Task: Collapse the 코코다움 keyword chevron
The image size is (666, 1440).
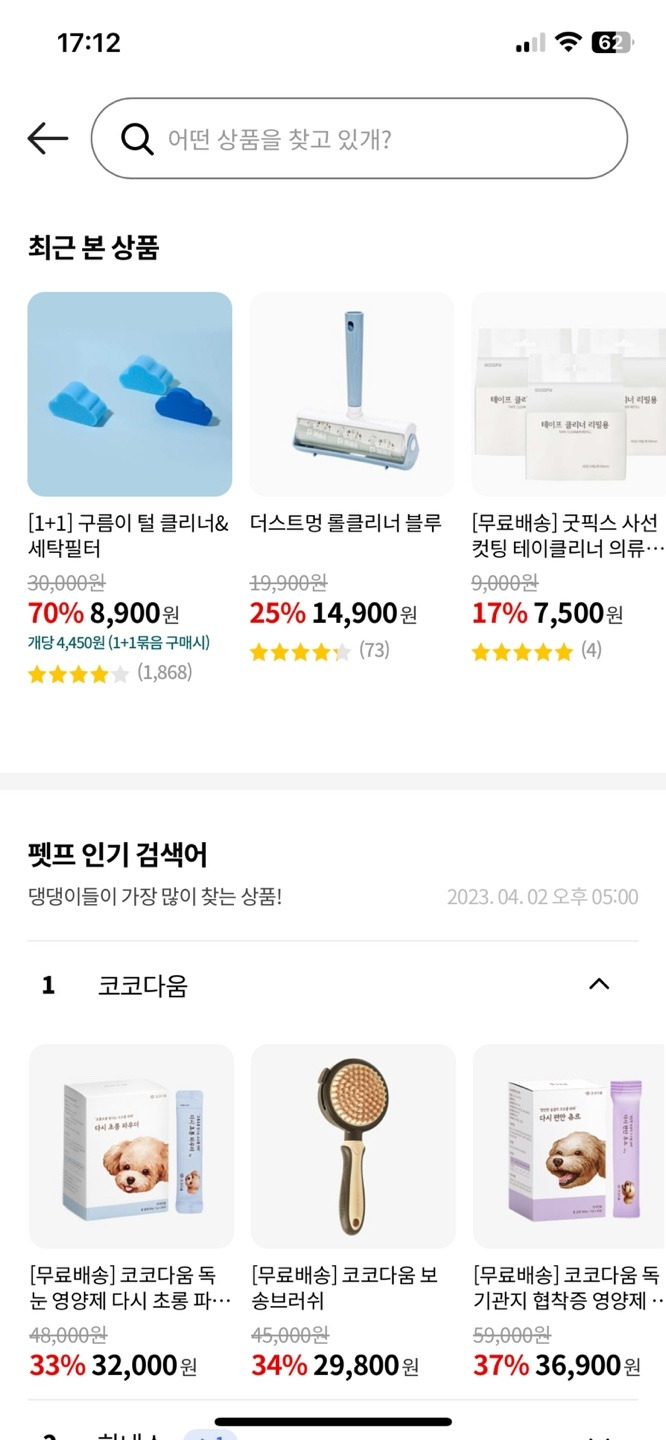Action: (x=599, y=984)
